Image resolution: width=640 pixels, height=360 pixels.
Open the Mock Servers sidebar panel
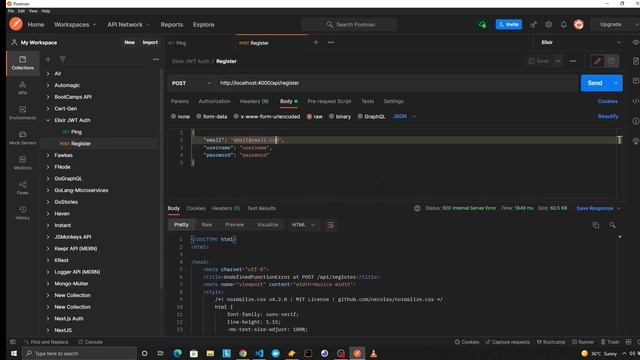tap(22, 138)
